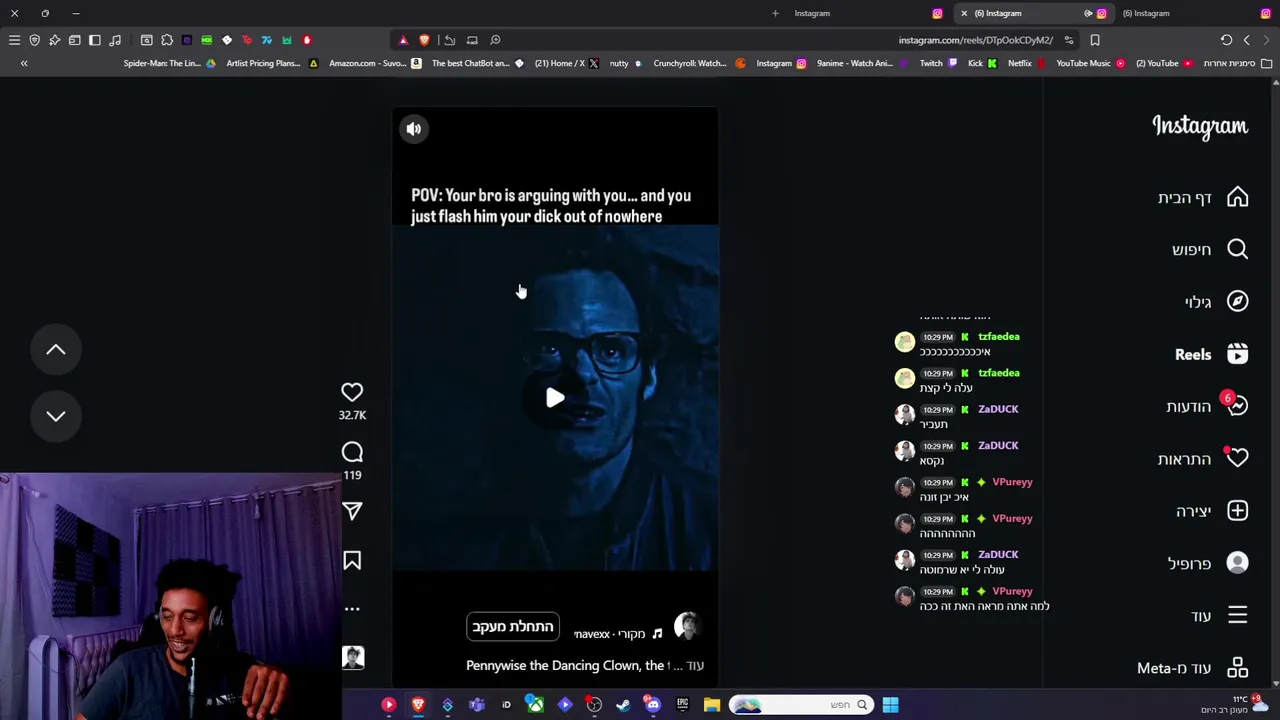Click the Brave shields icon in toolbar
The image size is (1280, 720).
pyautogui.click(x=34, y=40)
